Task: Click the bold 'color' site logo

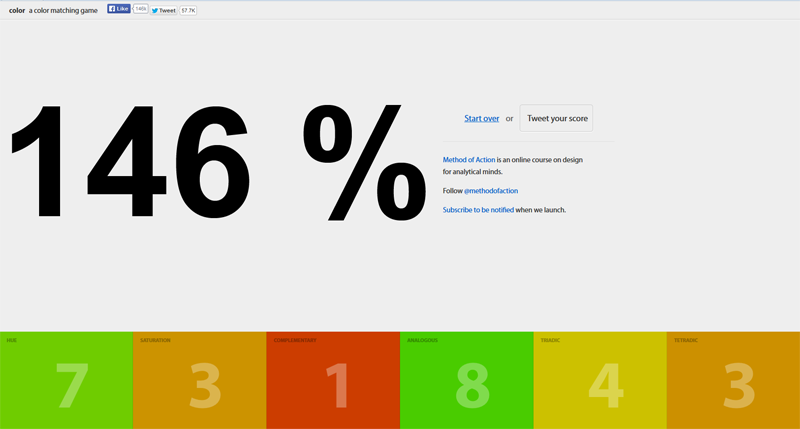Action: pos(16,10)
